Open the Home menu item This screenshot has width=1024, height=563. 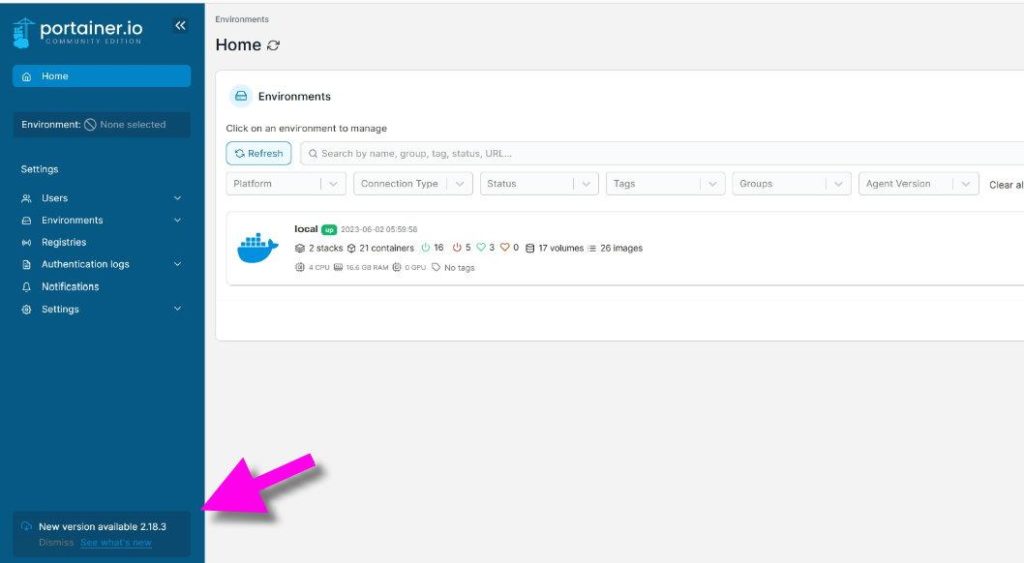click(x=101, y=76)
